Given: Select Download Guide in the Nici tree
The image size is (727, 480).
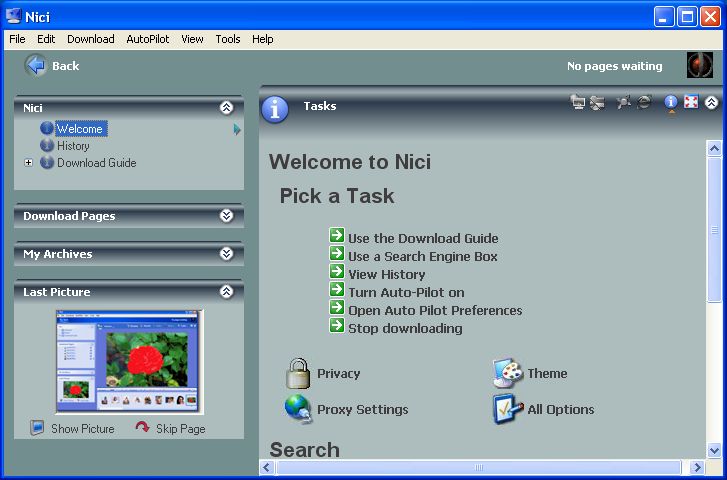Looking at the screenshot, I should point(96,163).
